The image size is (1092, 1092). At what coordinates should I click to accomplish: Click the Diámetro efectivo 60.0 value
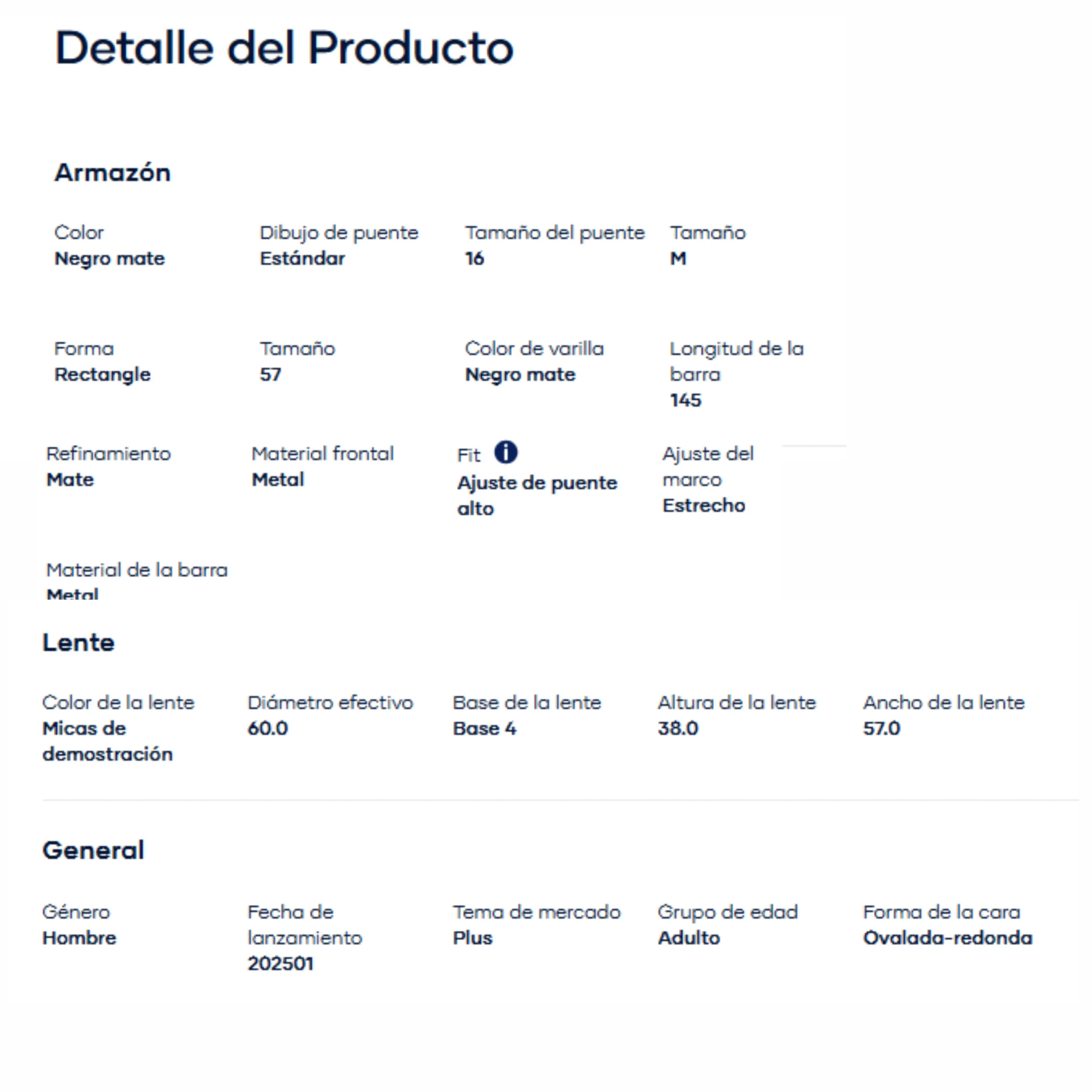pyautogui.click(x=268, y=729)
